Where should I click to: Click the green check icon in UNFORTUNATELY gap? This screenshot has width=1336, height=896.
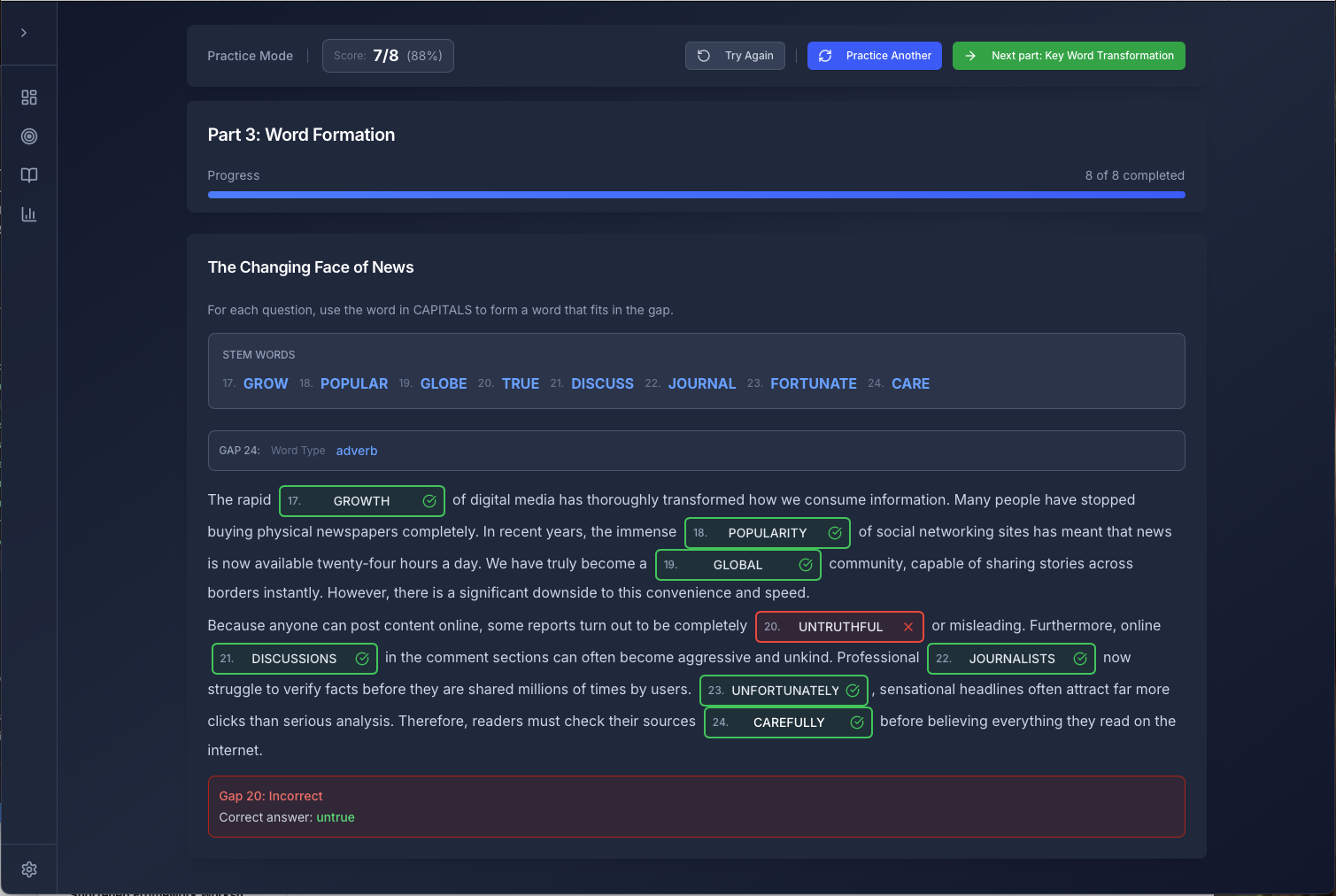[853, 691]
